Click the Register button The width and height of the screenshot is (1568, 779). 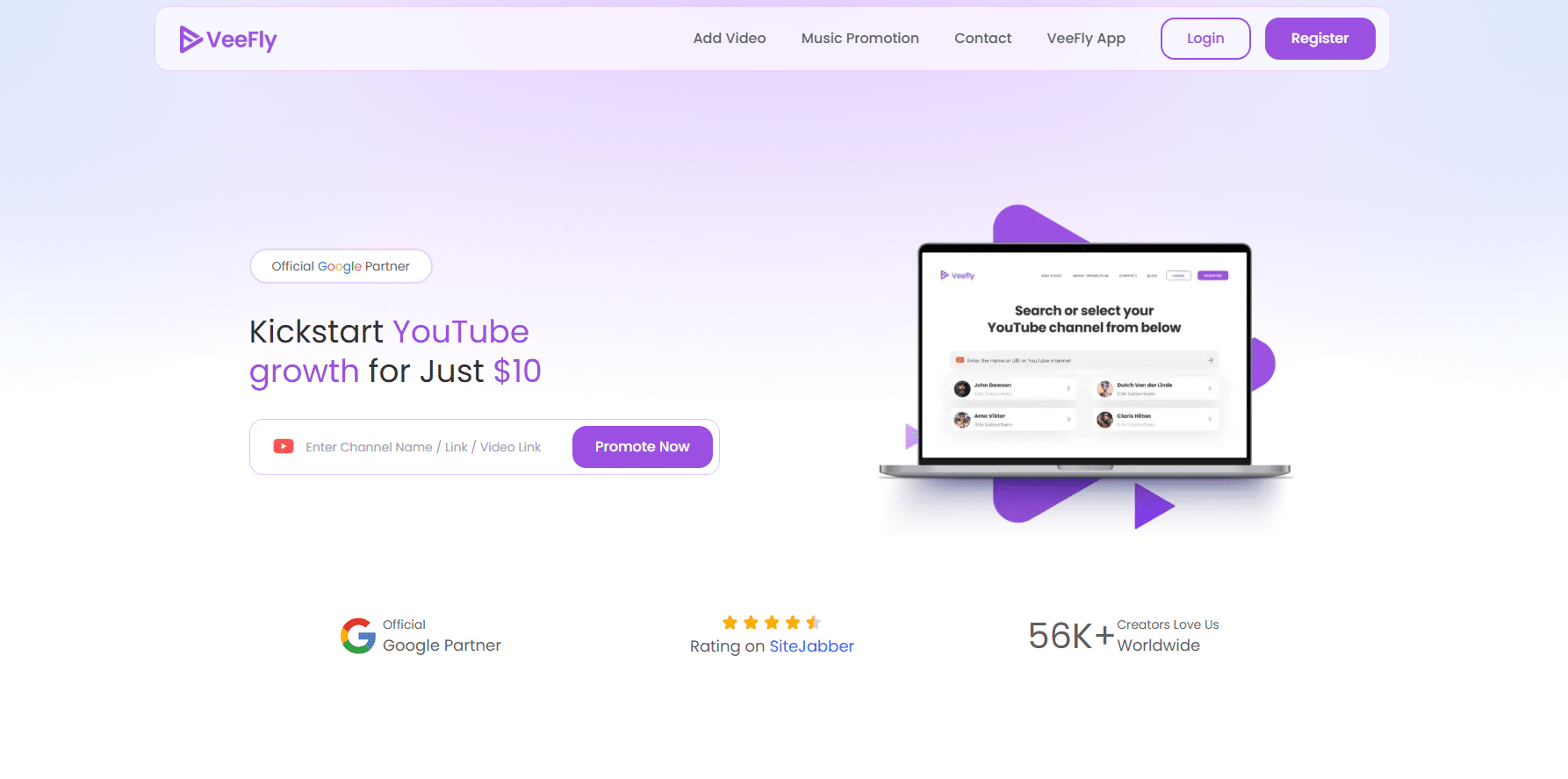pos(1320,39)
